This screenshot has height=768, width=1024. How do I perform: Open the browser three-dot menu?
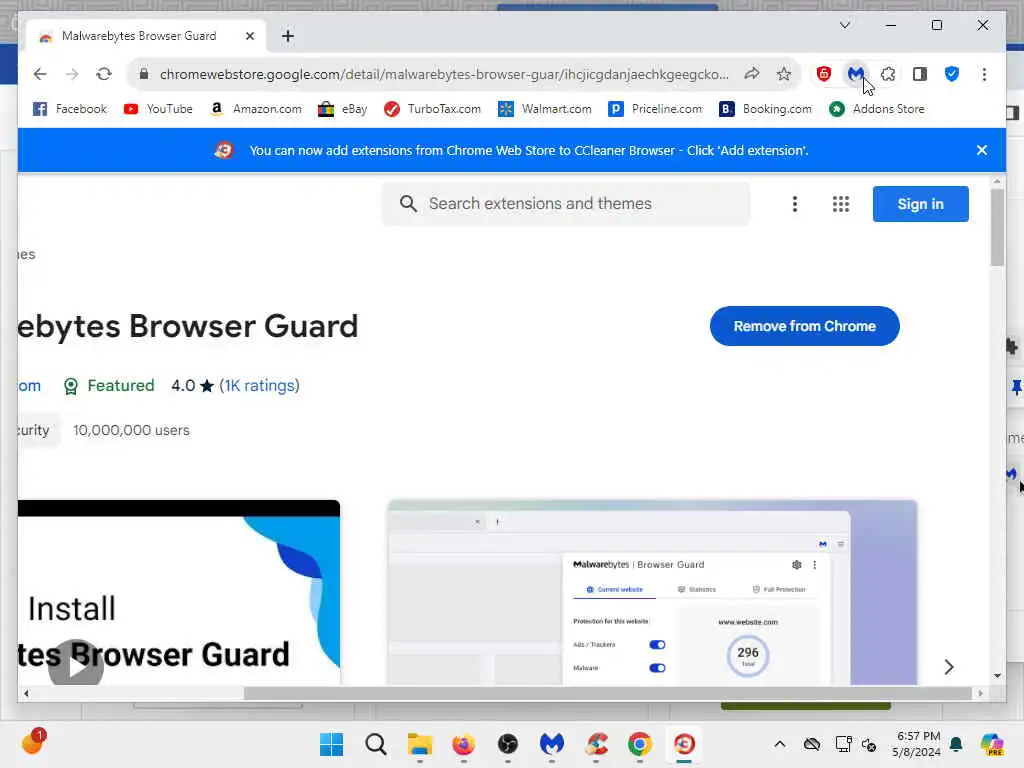tap(984, 74)
